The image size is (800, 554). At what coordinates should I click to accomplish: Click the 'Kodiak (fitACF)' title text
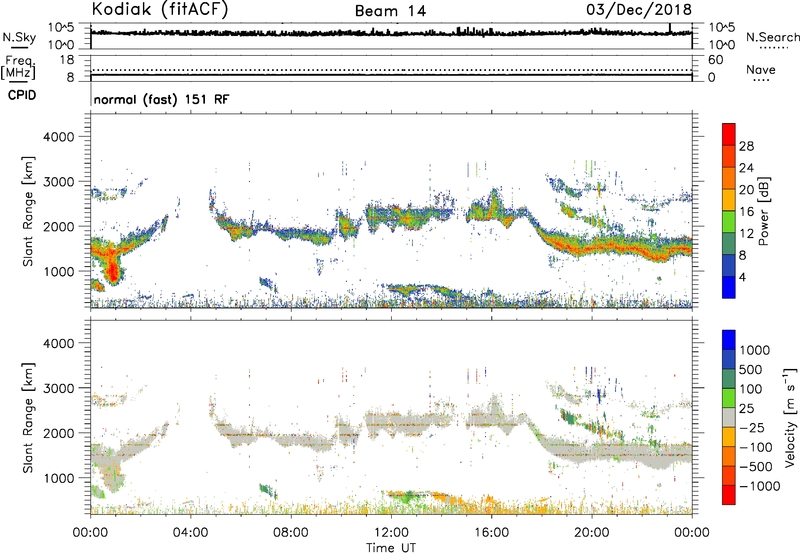click(x=160, y=9)
